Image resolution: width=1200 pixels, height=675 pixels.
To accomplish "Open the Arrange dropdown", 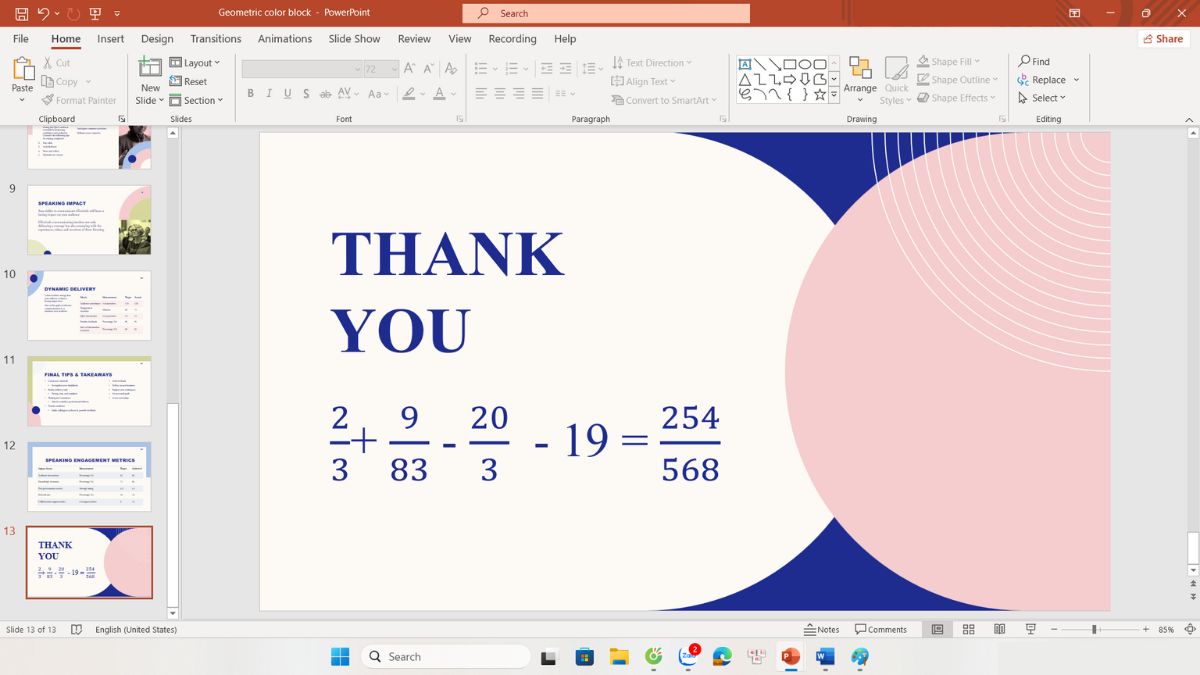I will (x=860, y=80).
